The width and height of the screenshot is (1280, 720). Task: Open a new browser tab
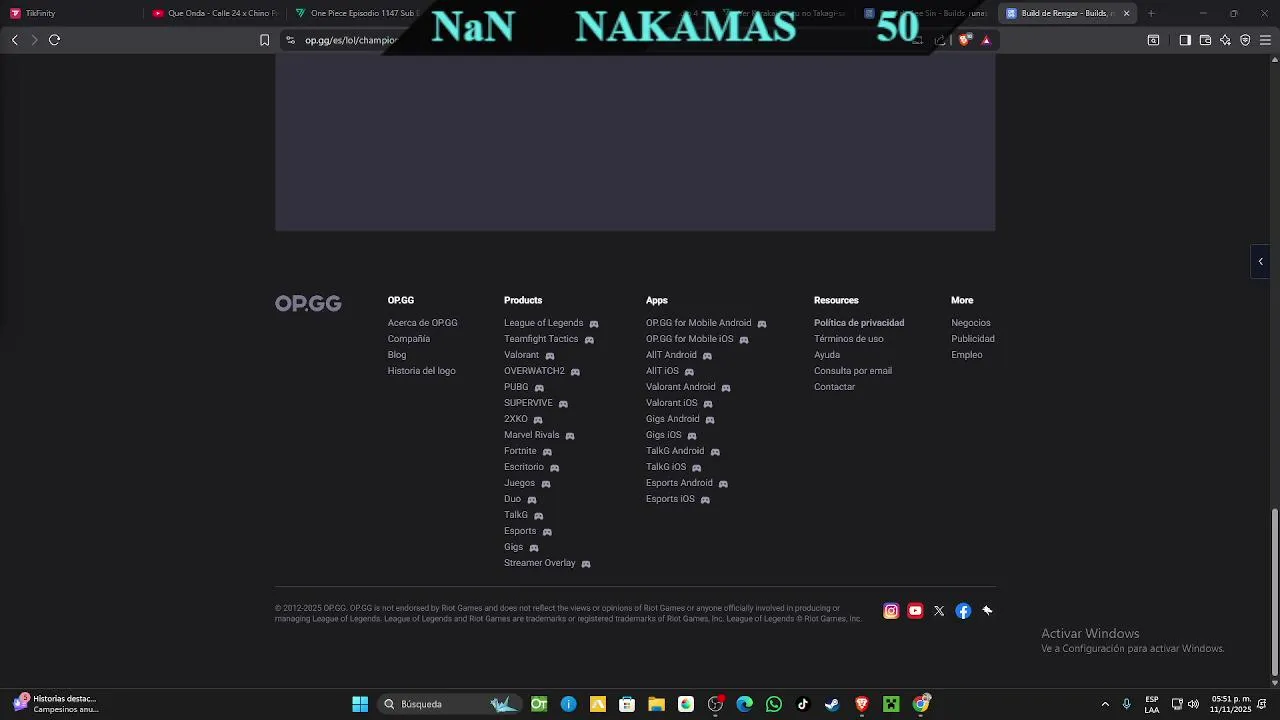tap(1151, 13)
